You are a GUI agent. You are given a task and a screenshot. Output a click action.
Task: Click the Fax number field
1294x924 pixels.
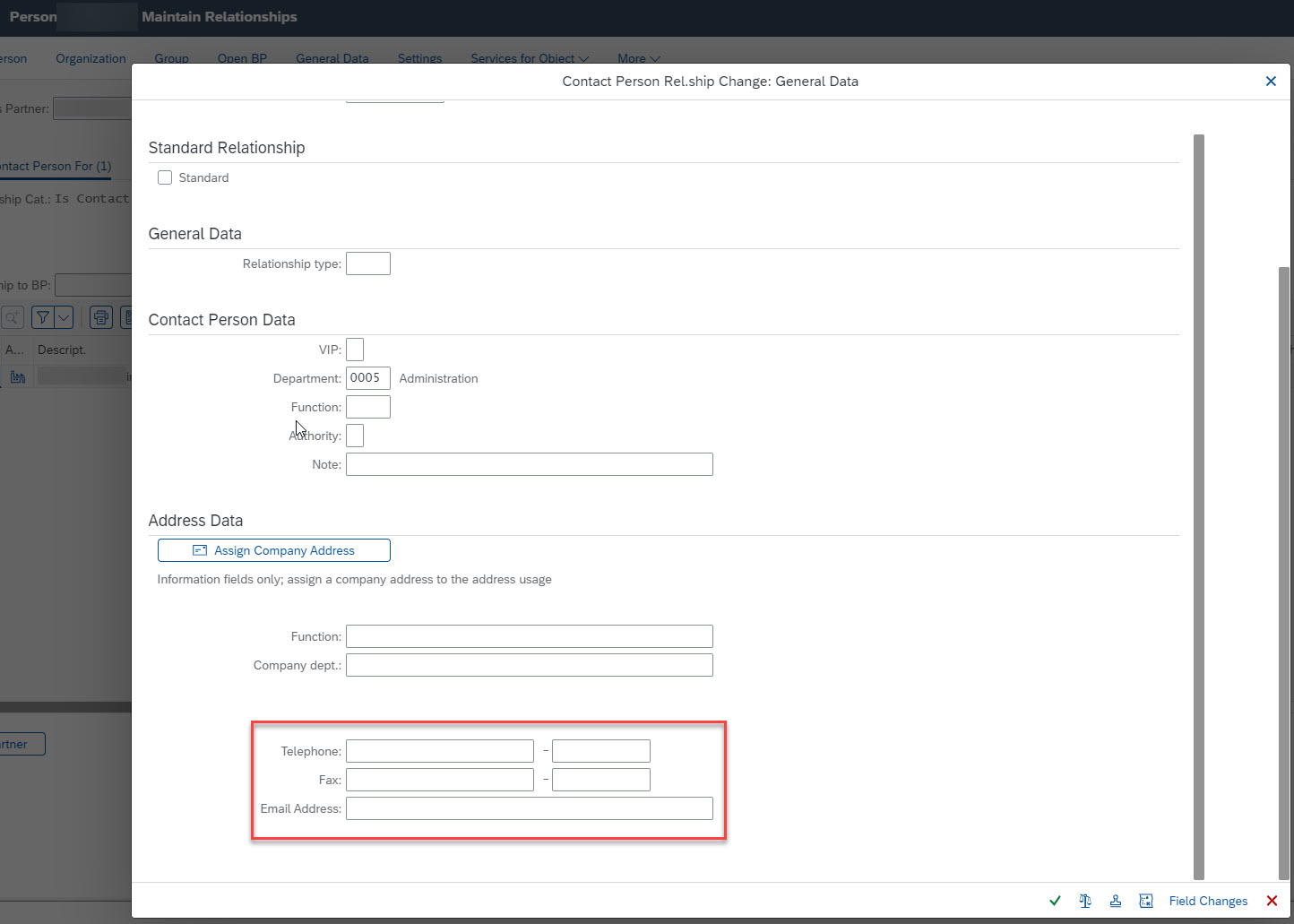tap(440, 780)
